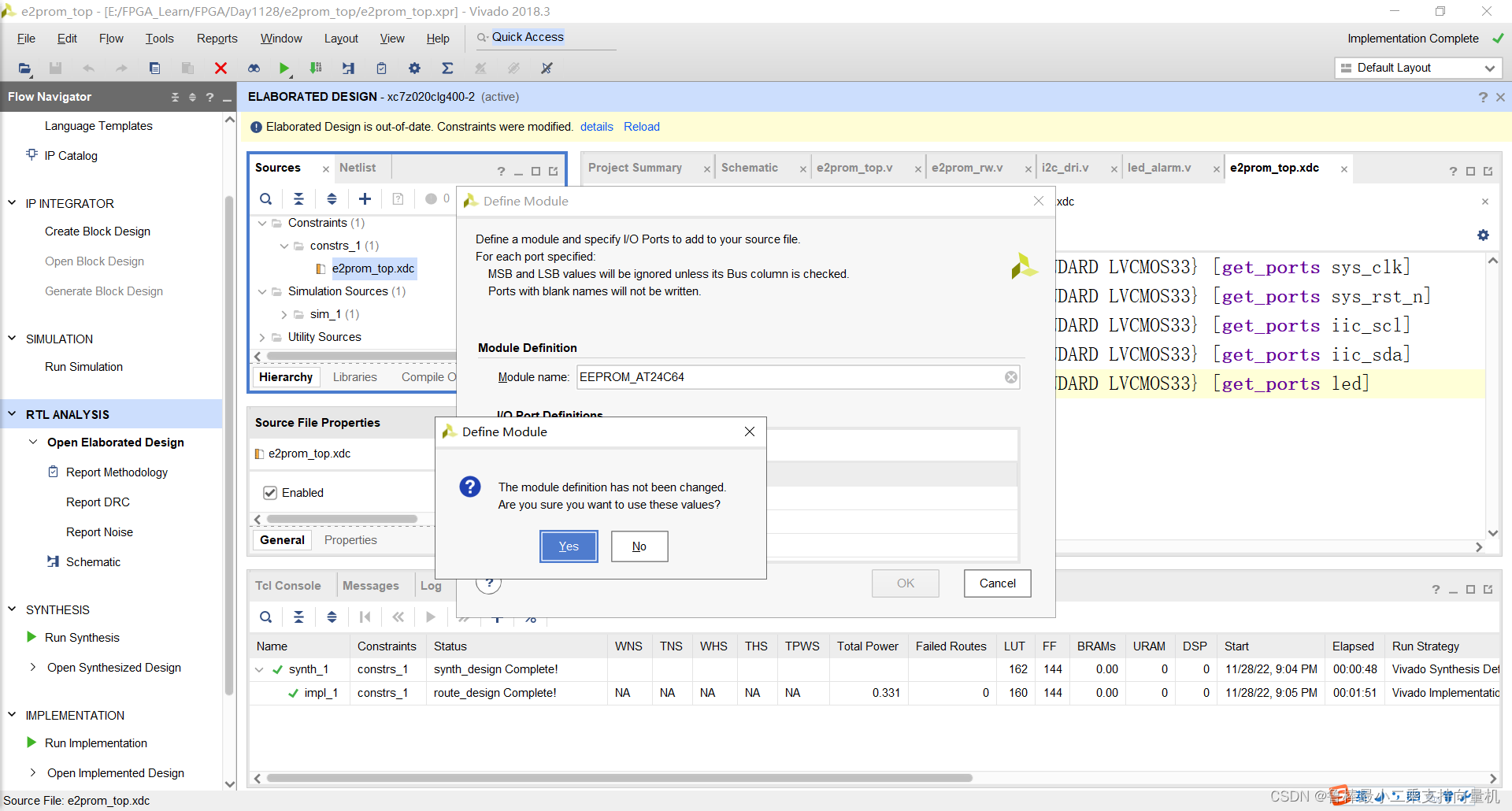Search in the Design Runs panel
The image size is (1512, 811).
[266, 617]
